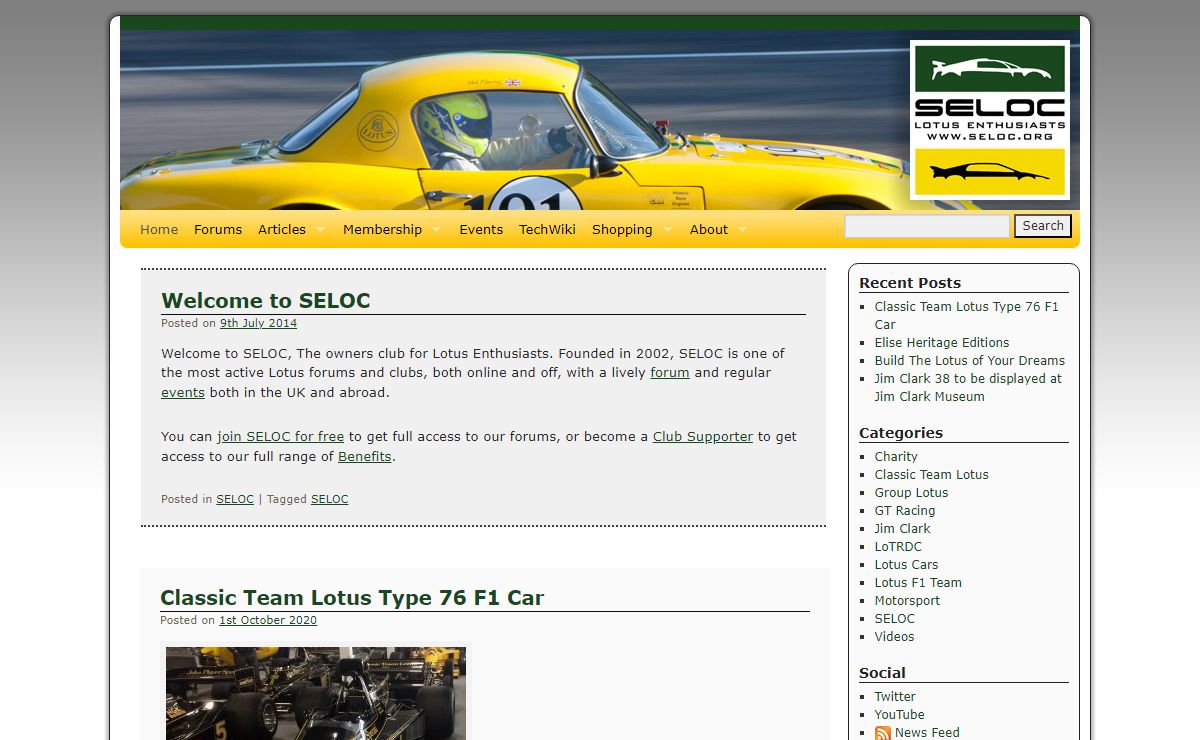Select the Charity category
This screenshot has width=1200, height=740.
[x=896, y=456]
